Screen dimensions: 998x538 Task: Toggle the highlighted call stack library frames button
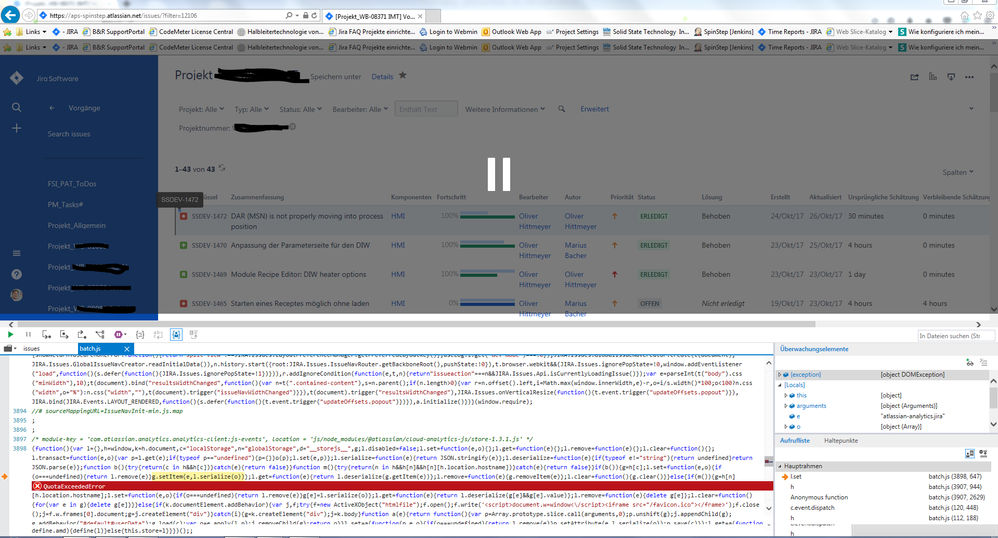tap(969, 453)
